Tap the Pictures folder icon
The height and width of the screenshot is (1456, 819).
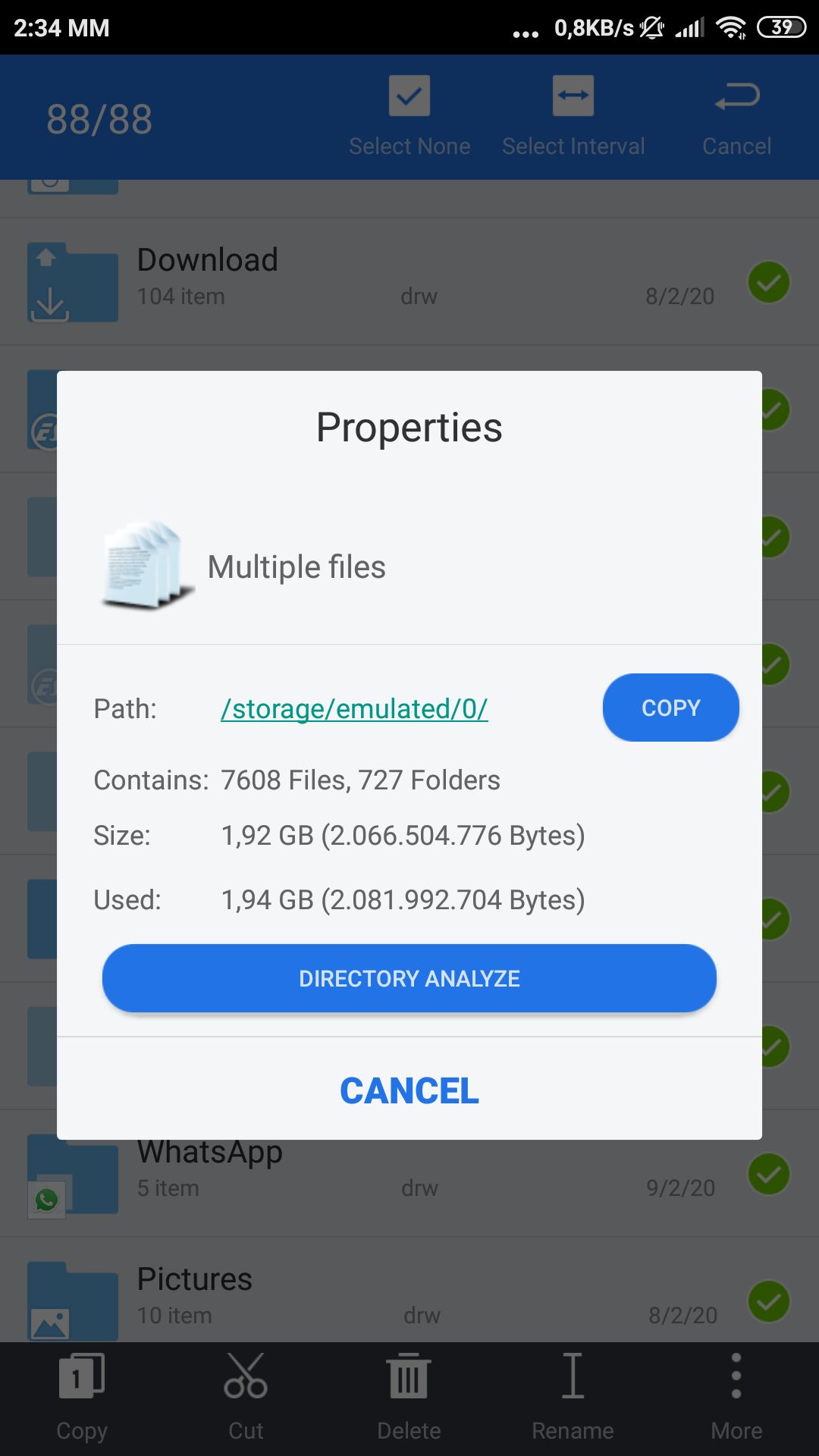pos(73,1301)
